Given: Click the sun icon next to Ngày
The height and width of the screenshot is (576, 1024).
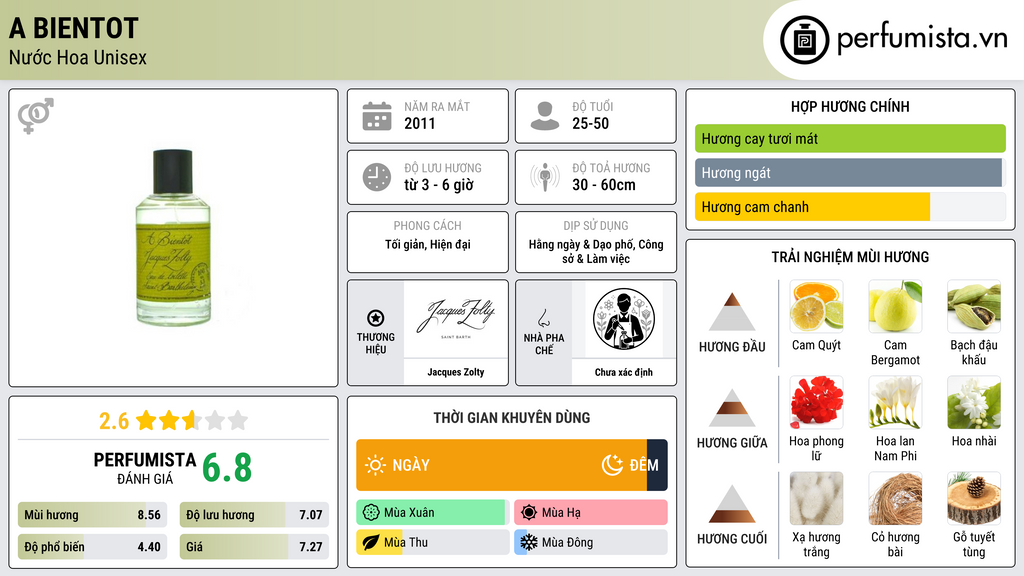Looking at the screenshot, I should click(x=375, y=465).
